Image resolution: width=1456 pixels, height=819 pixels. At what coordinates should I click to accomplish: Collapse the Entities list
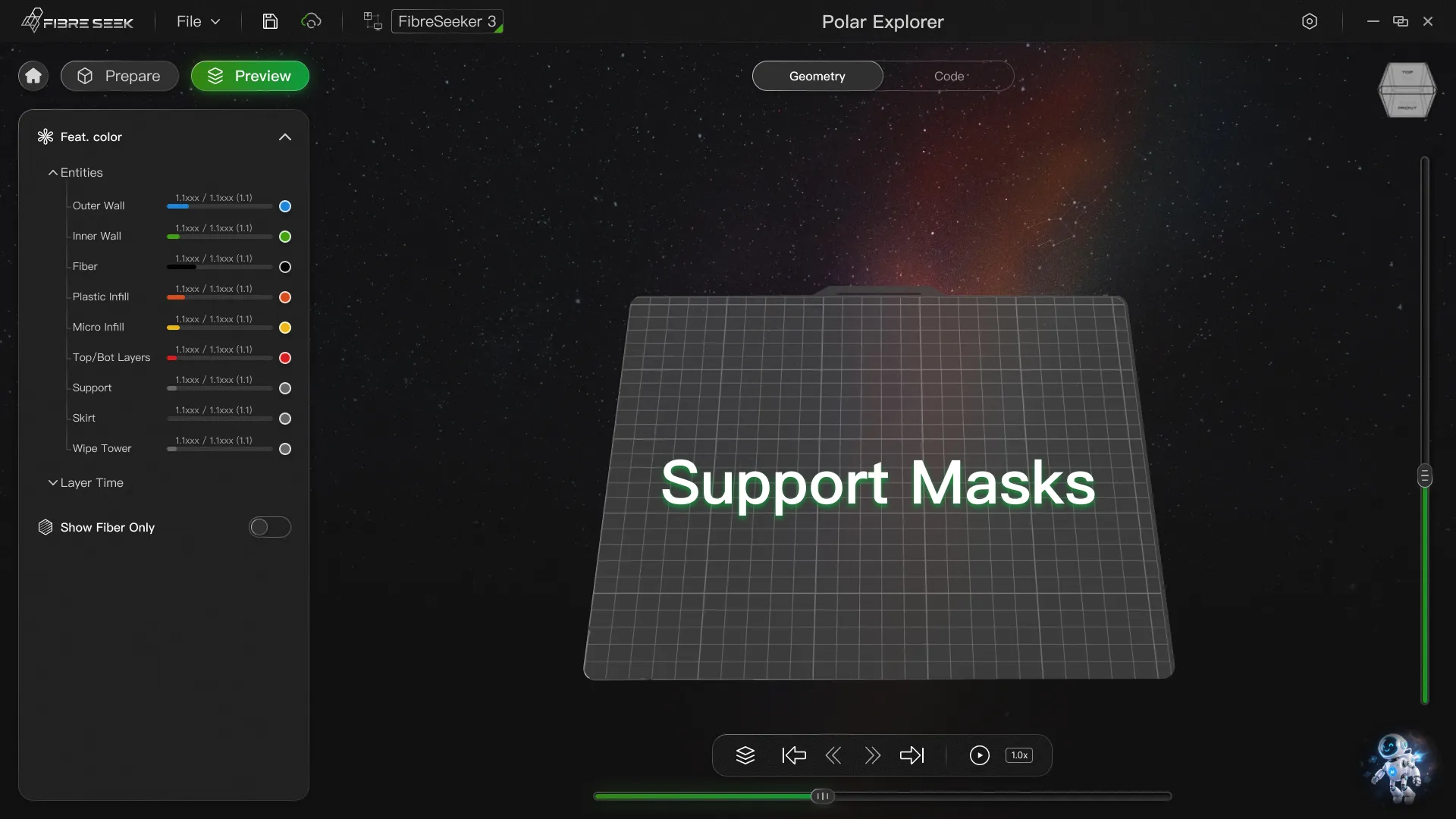click(x=52, y=173)
